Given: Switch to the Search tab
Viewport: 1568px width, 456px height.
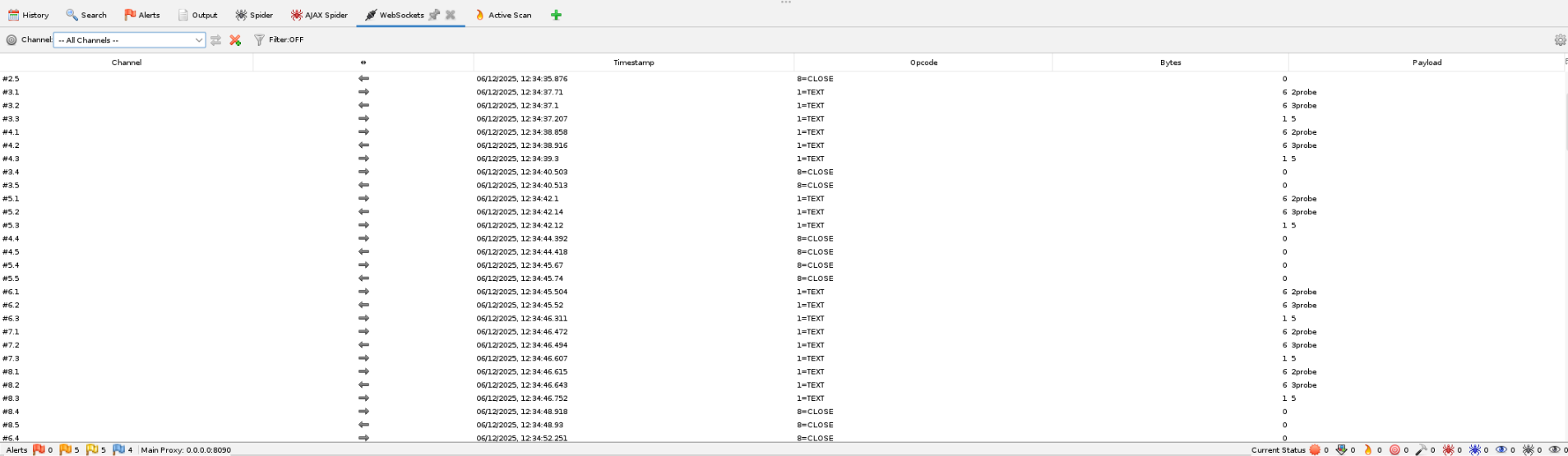Looking at the screenshot, I should point(86,15).
